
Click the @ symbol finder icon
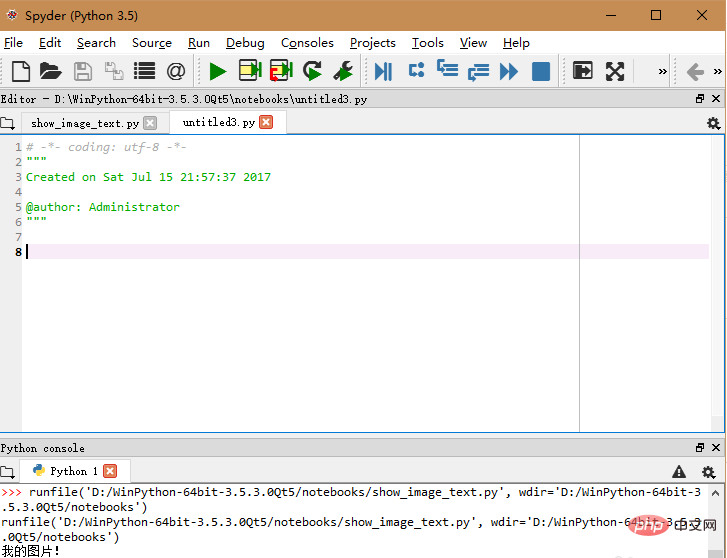coord(176,71)
